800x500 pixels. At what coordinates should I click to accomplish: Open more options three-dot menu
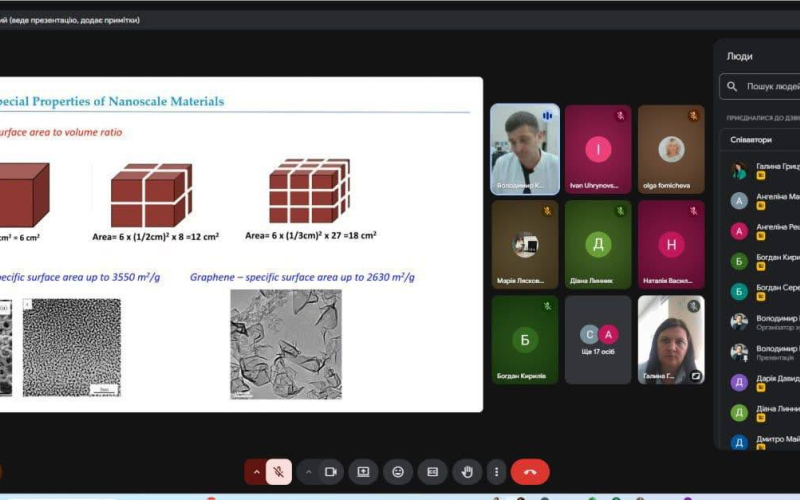pos(496,472)
